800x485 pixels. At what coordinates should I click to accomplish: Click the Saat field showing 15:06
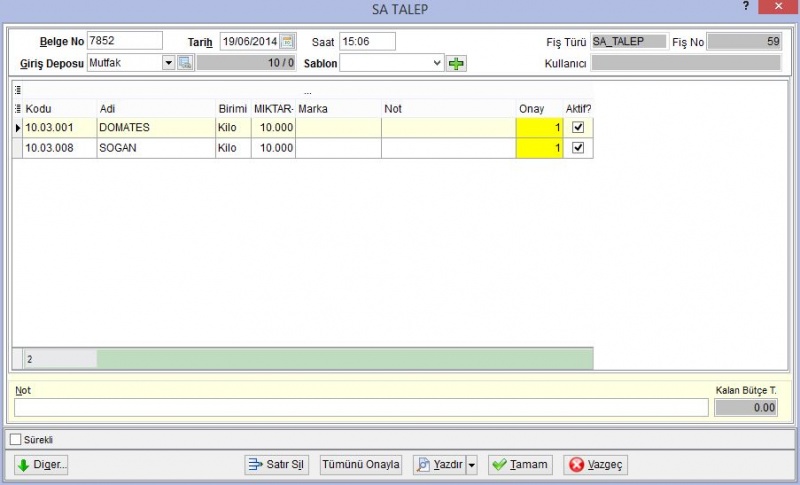367,41
